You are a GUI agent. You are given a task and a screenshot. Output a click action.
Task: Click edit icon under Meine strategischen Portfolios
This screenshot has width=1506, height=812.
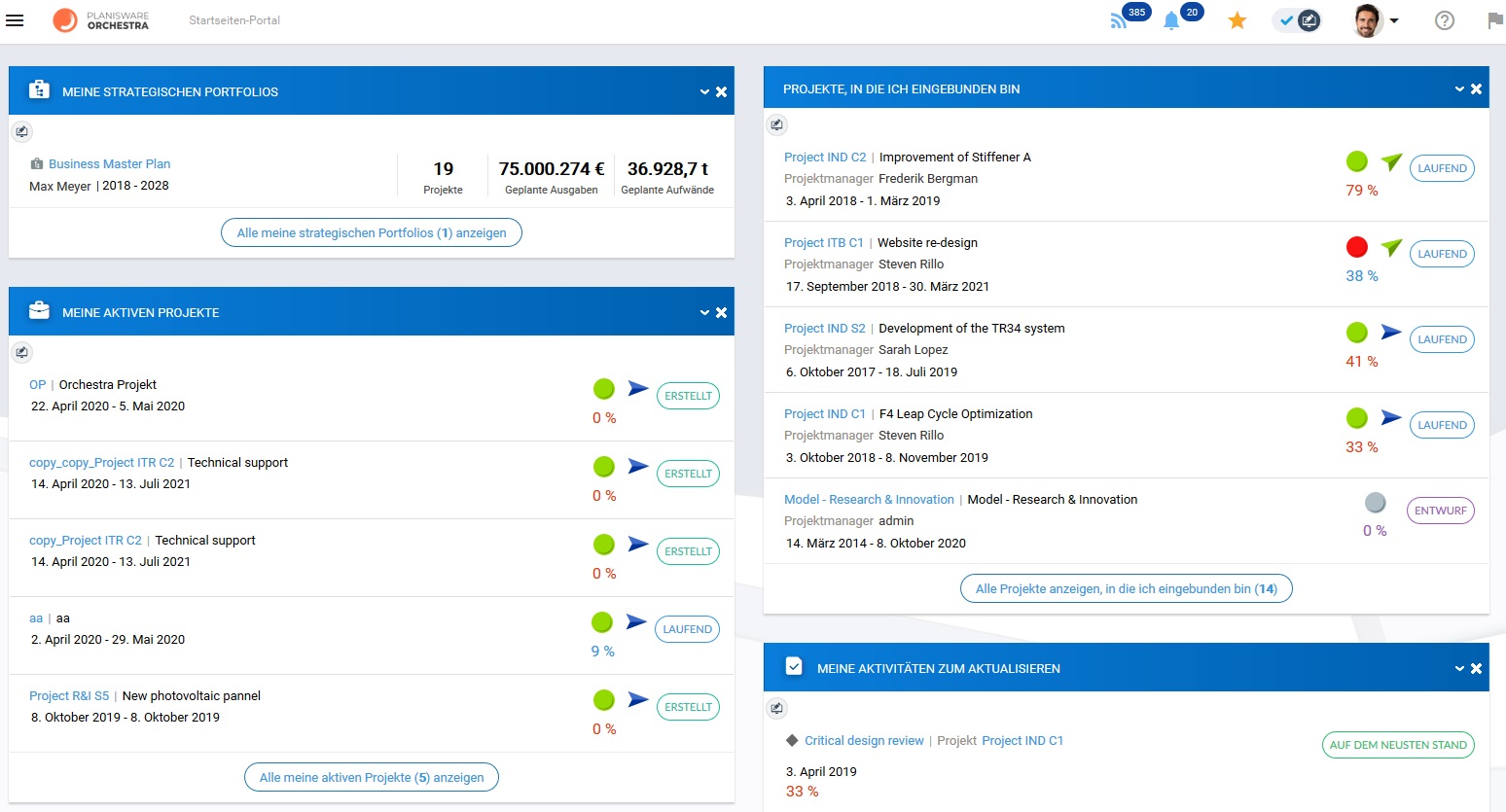point(22,131)
